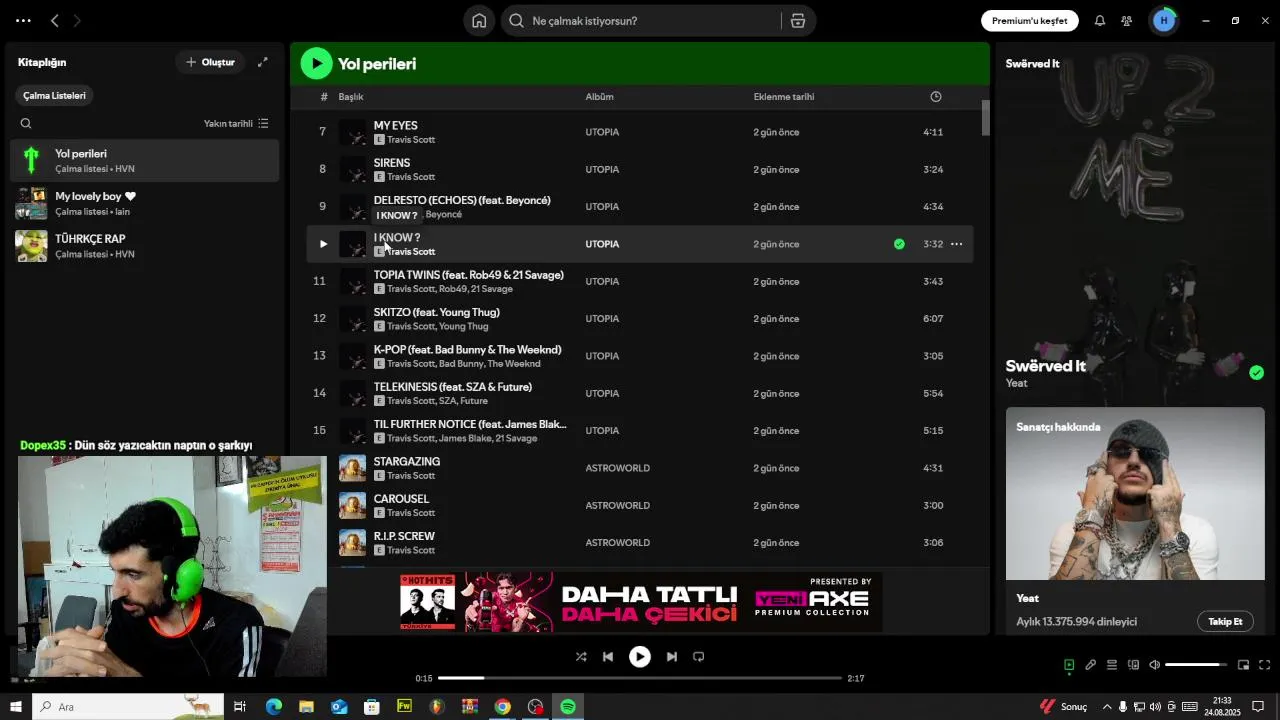Open the Yol perileri playlist in library
The height and width of the screenshot is (720, 1280).
[145, 161]
